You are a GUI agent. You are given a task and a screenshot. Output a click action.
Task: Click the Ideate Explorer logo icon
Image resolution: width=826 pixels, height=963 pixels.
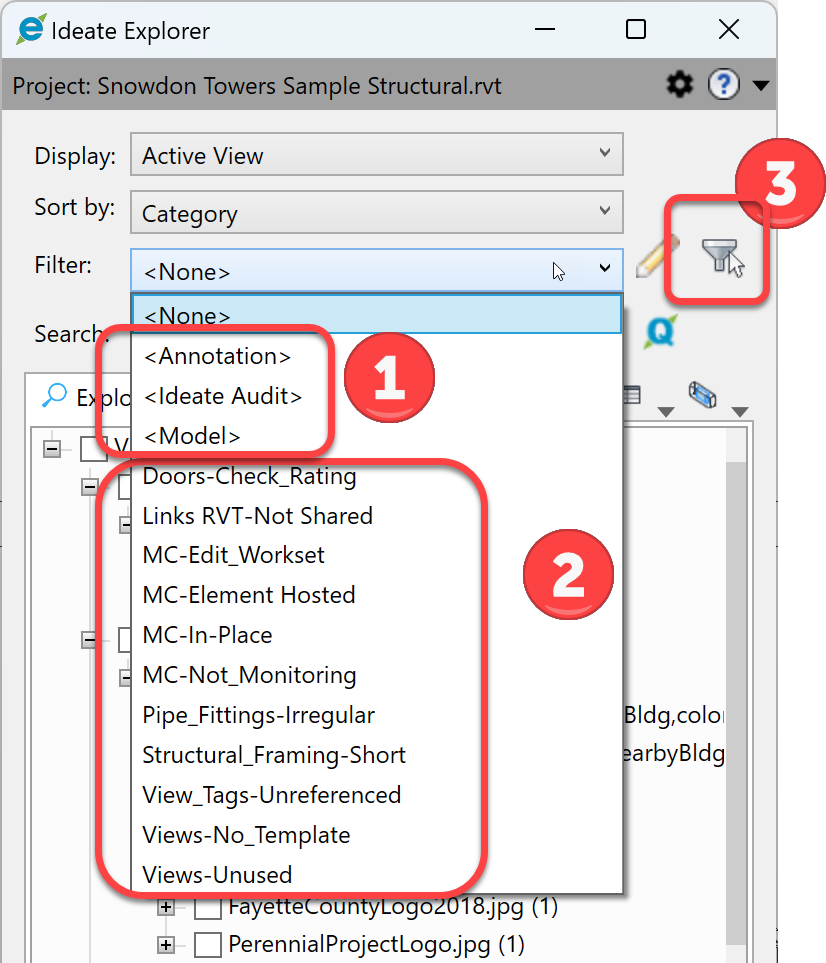pyautogui.click(x=31, y=29)
